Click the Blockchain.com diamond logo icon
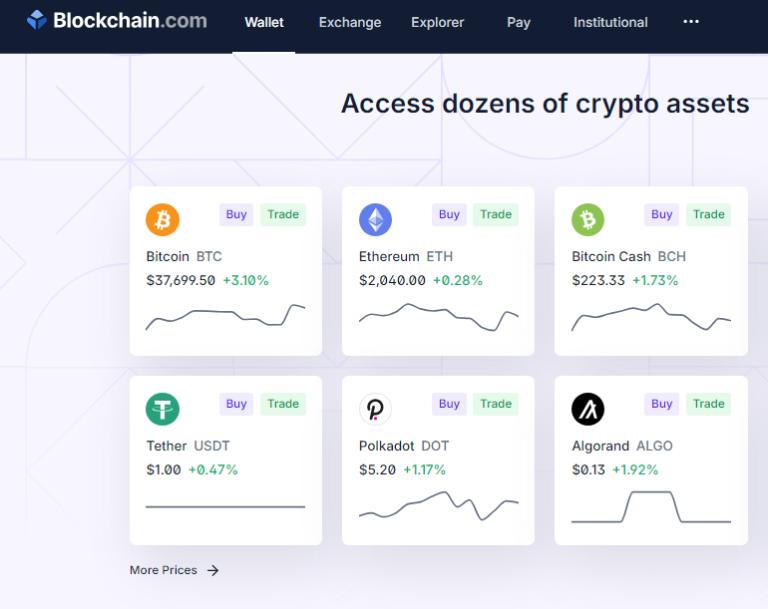 click(37, 20)
